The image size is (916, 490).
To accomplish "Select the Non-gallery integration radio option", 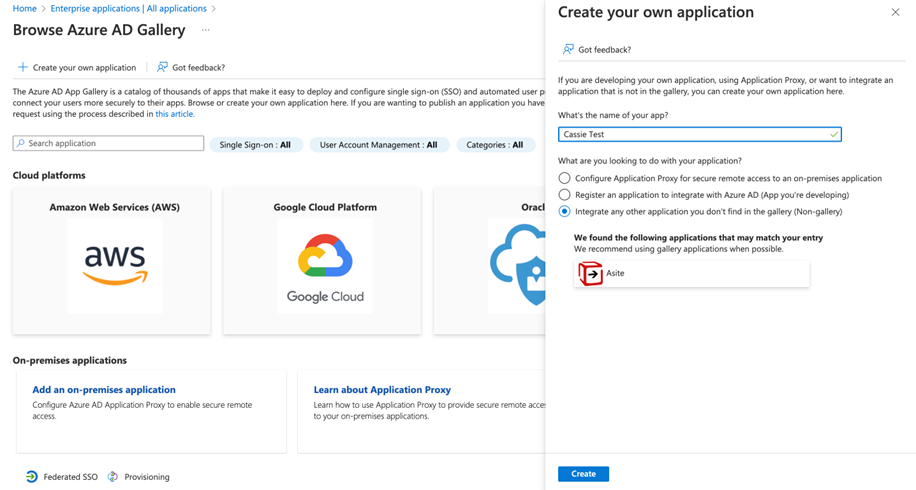I will point(565,212).
